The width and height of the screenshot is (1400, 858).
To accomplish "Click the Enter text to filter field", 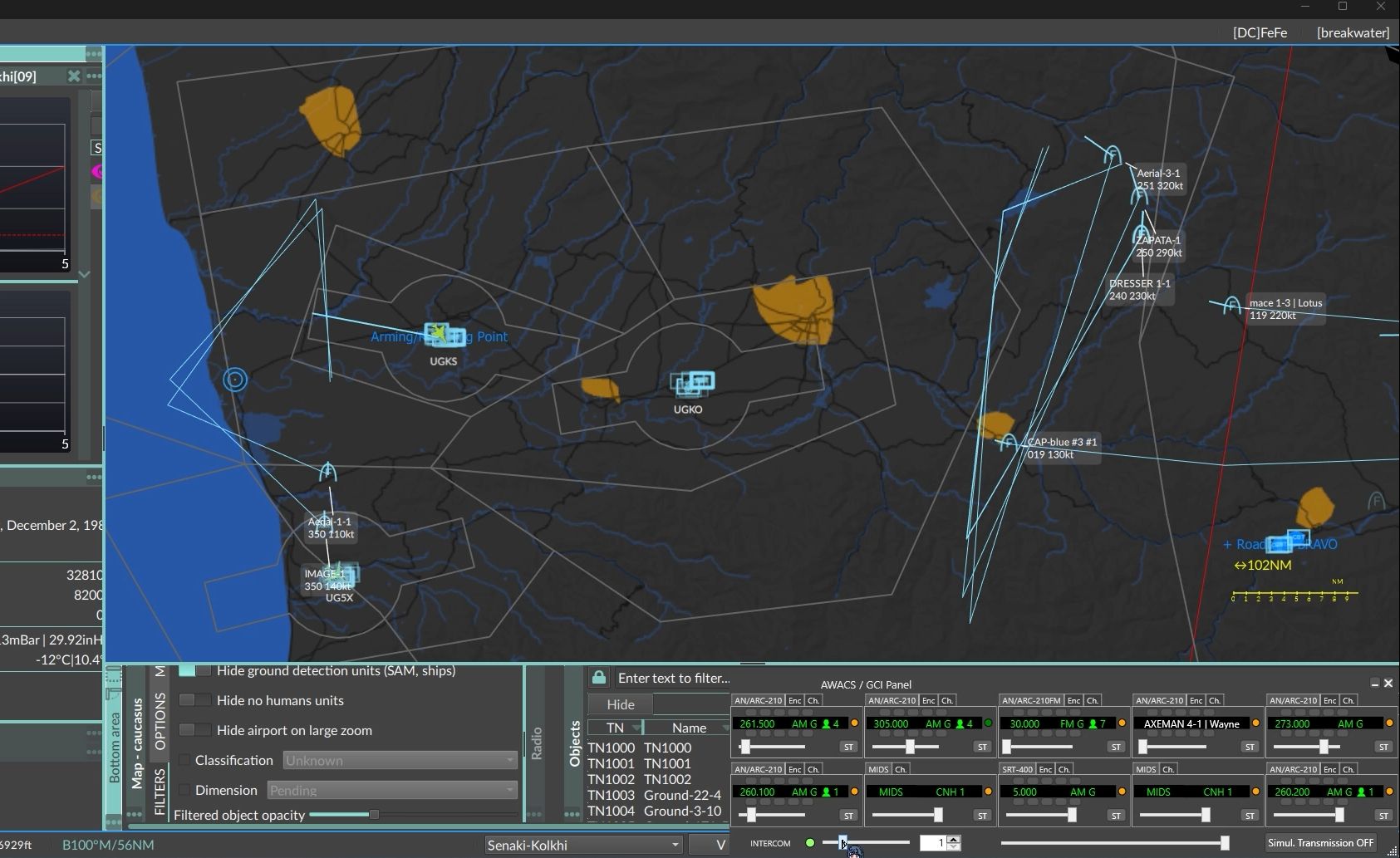I will click(x=673, y=678).
